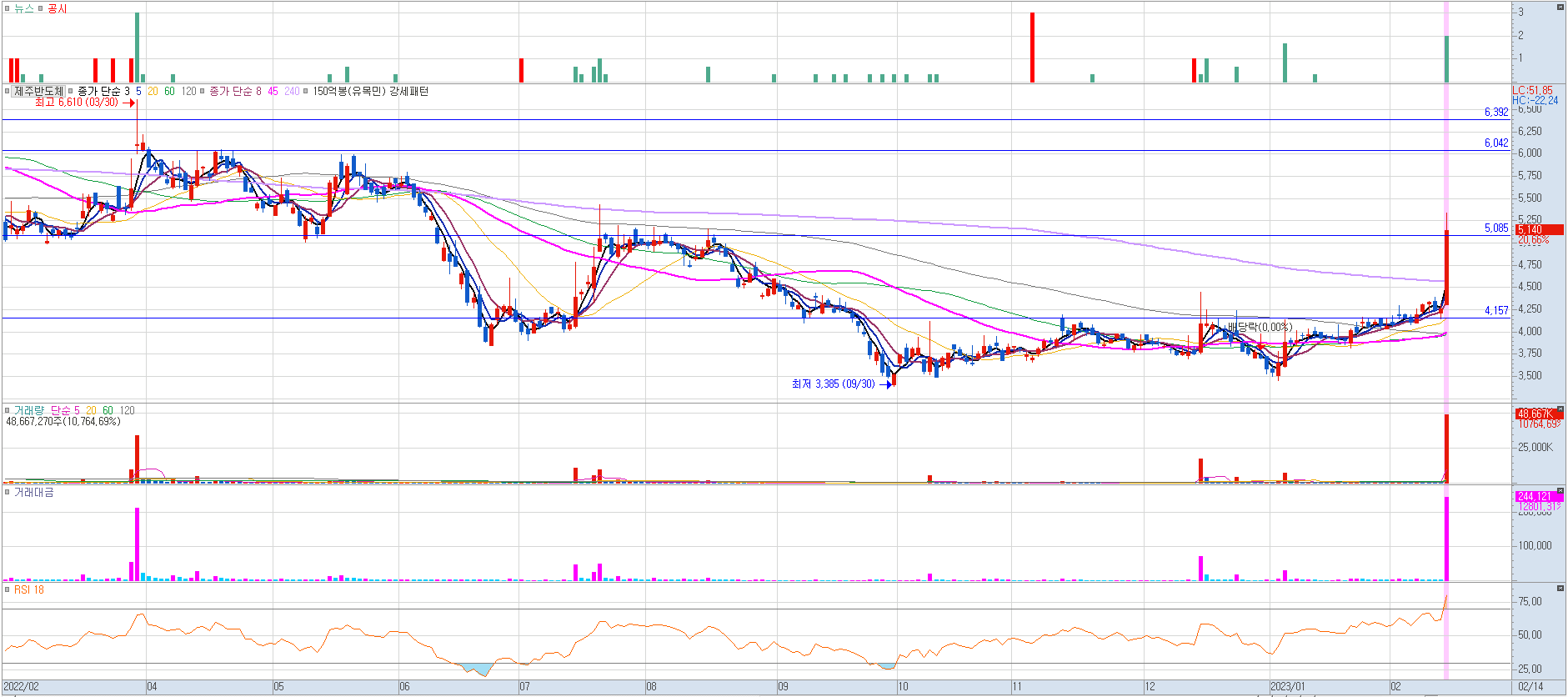The image size is (1568, 697).
Task: Close the news panel with its X icon
Action: (1560, 8)
